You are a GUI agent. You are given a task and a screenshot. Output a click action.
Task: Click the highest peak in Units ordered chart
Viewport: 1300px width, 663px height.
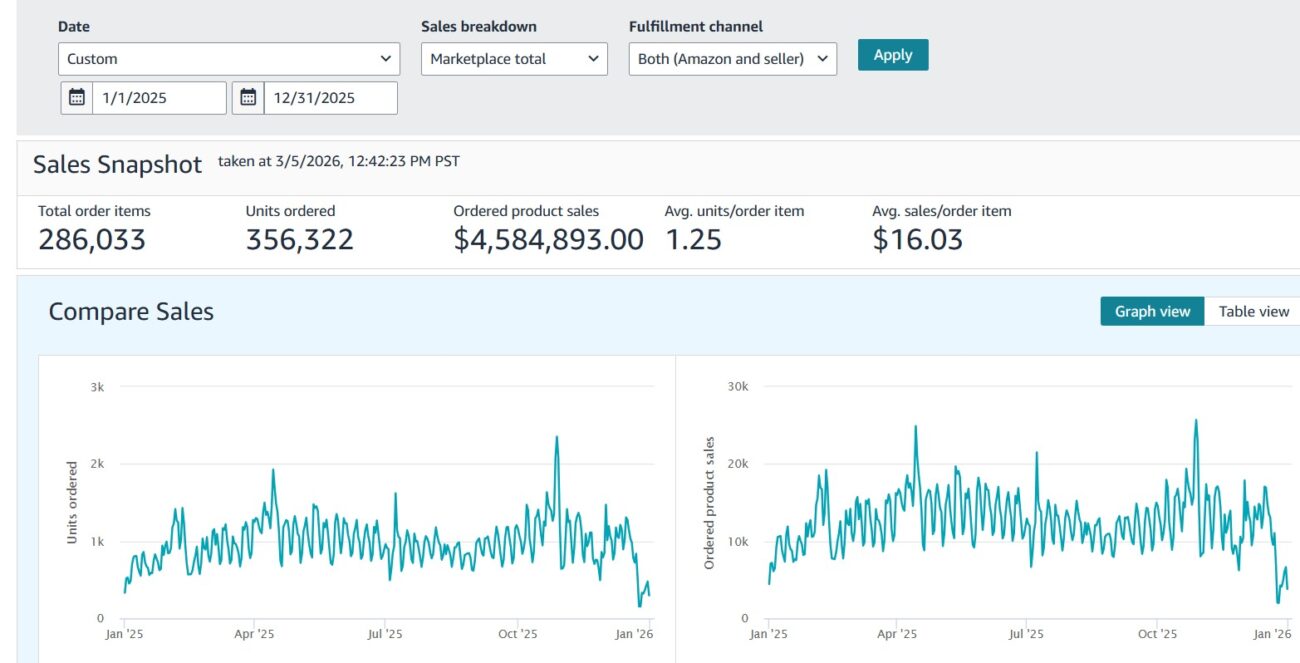click(556, 437)
